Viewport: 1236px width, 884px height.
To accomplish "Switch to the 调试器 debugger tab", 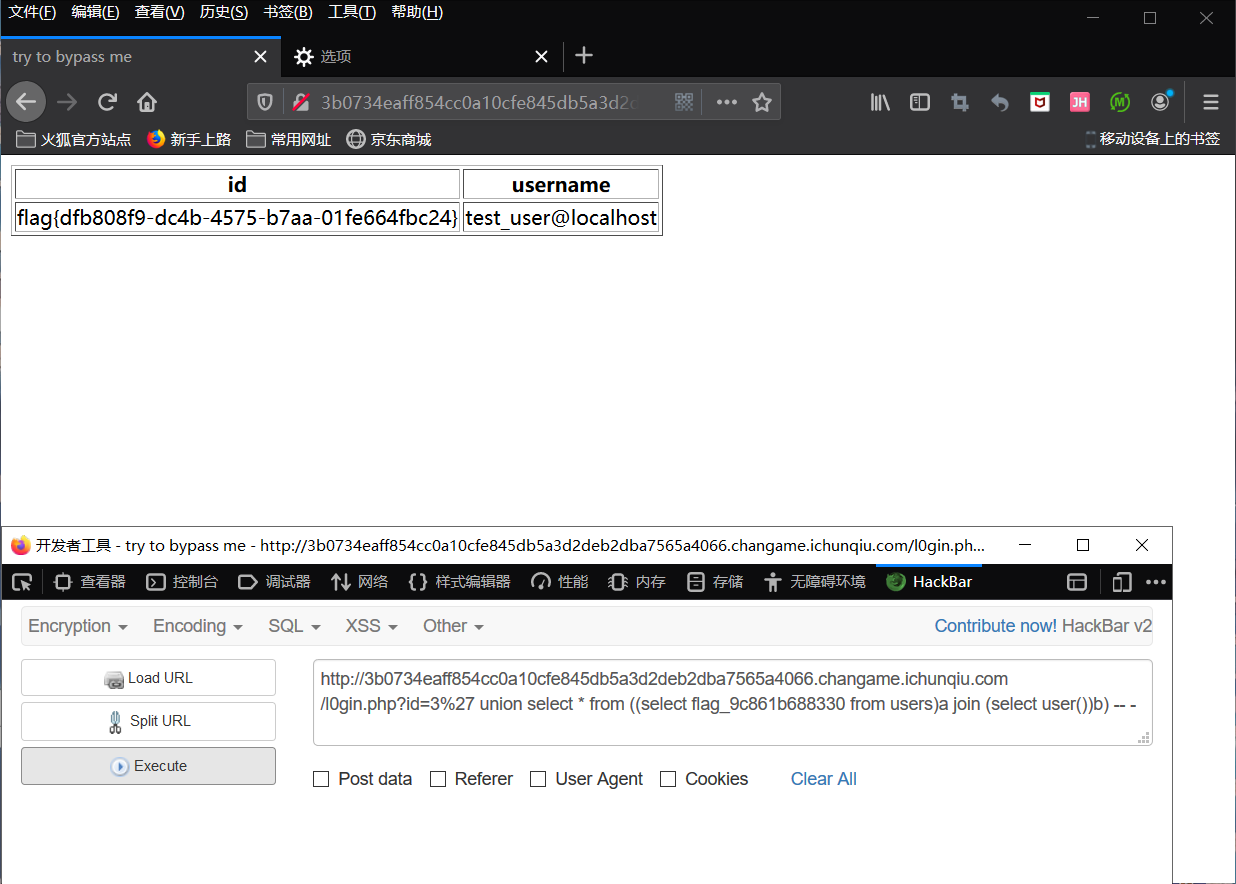I will click(x=274, y=582).
